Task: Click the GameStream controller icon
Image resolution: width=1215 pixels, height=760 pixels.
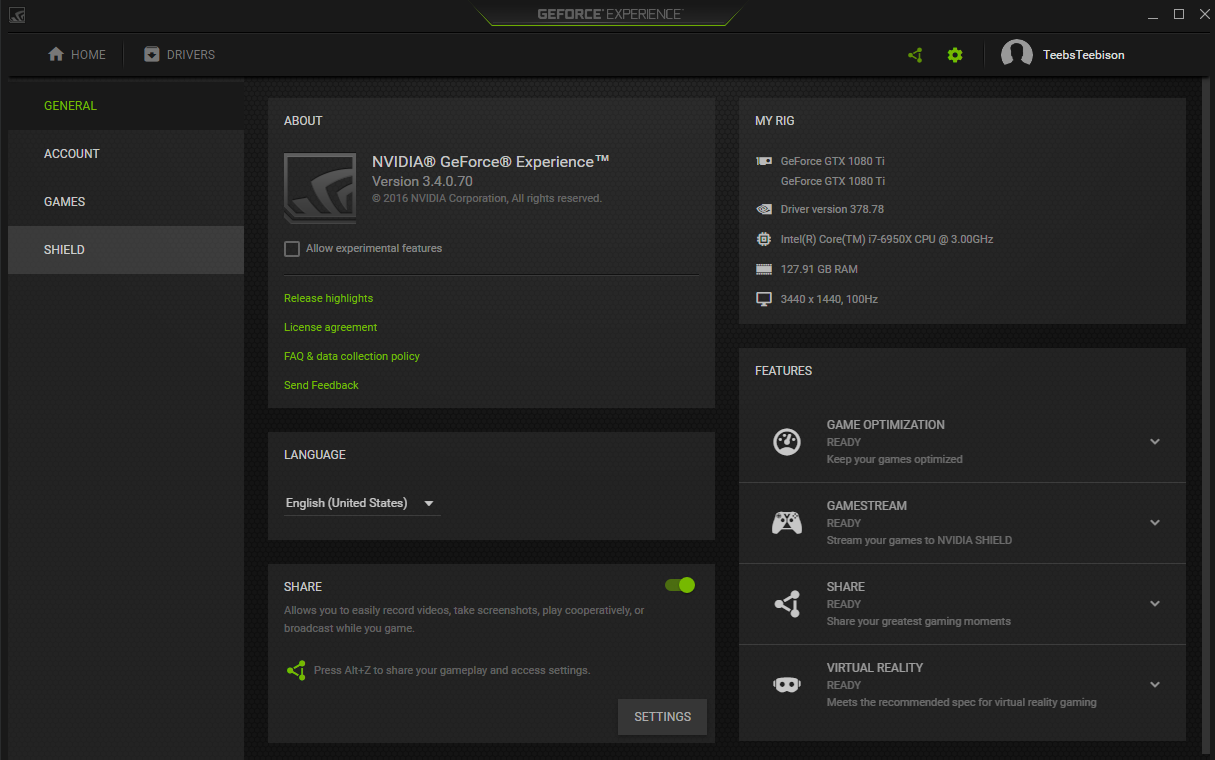Action: (787, 522)
